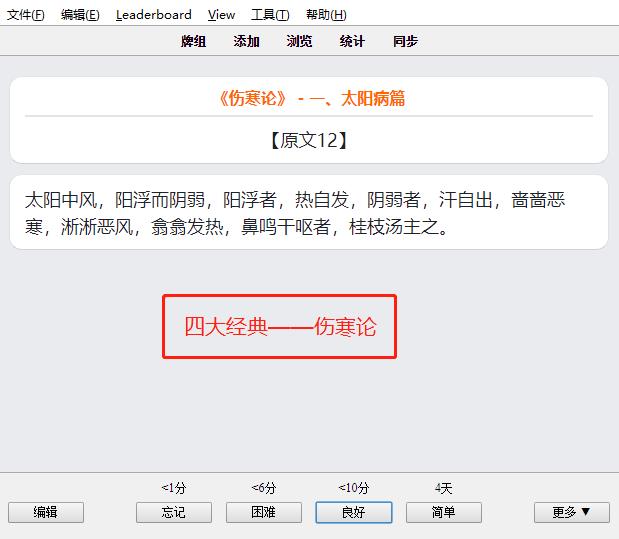
Task: Click the 《伤寒论》 - 一、太阳病篇 heading
Action: point(312,98)
